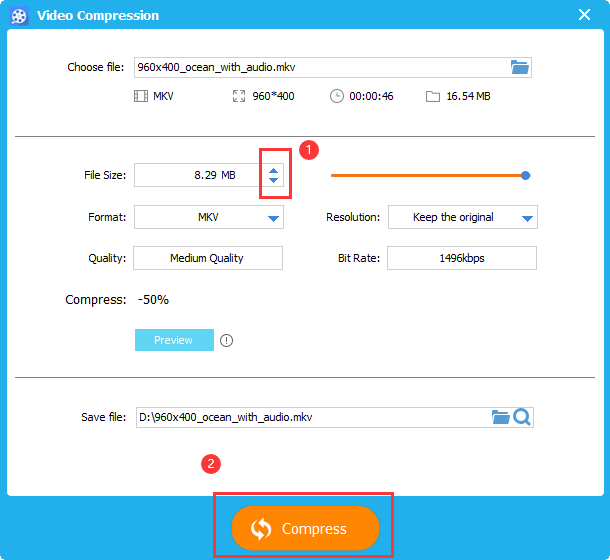Increase file size with the up arrow
610x560 pixels.
274,170
